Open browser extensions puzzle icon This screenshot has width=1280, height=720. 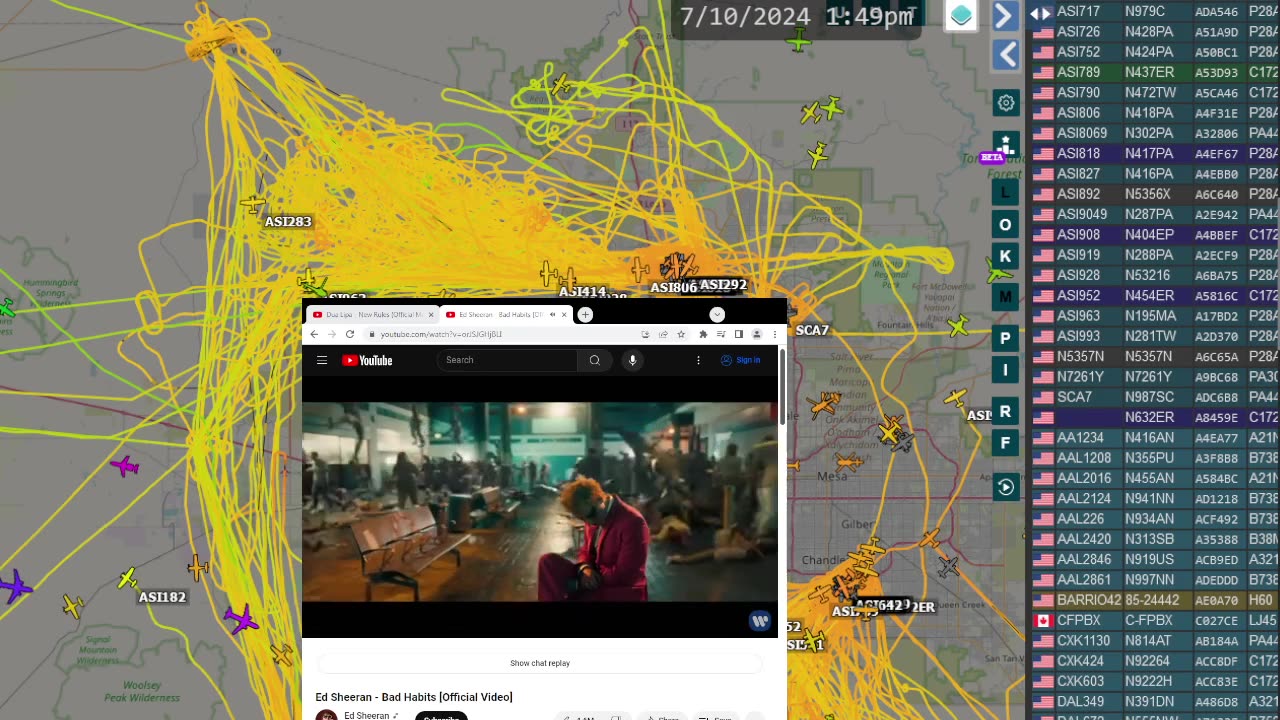pyautogui.click(x=703, y=334)
